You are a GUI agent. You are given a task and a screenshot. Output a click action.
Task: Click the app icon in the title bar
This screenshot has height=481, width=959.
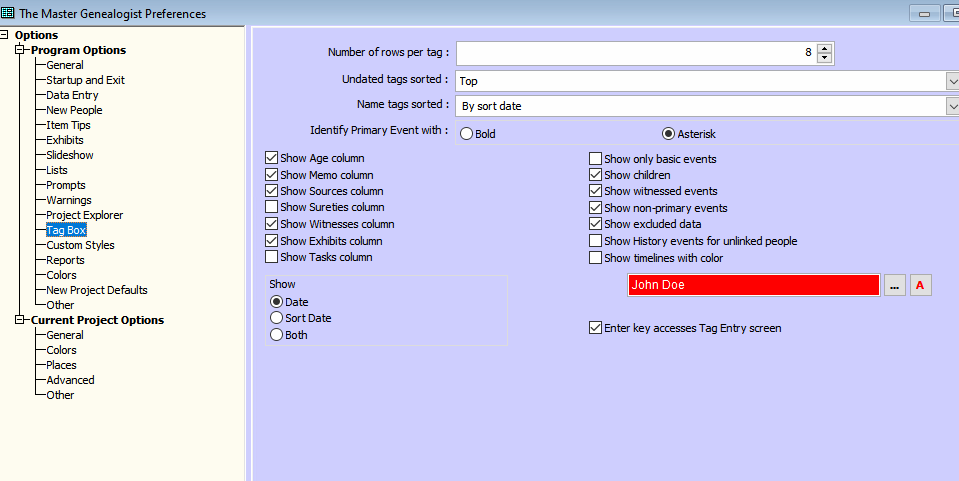point(8,14)
